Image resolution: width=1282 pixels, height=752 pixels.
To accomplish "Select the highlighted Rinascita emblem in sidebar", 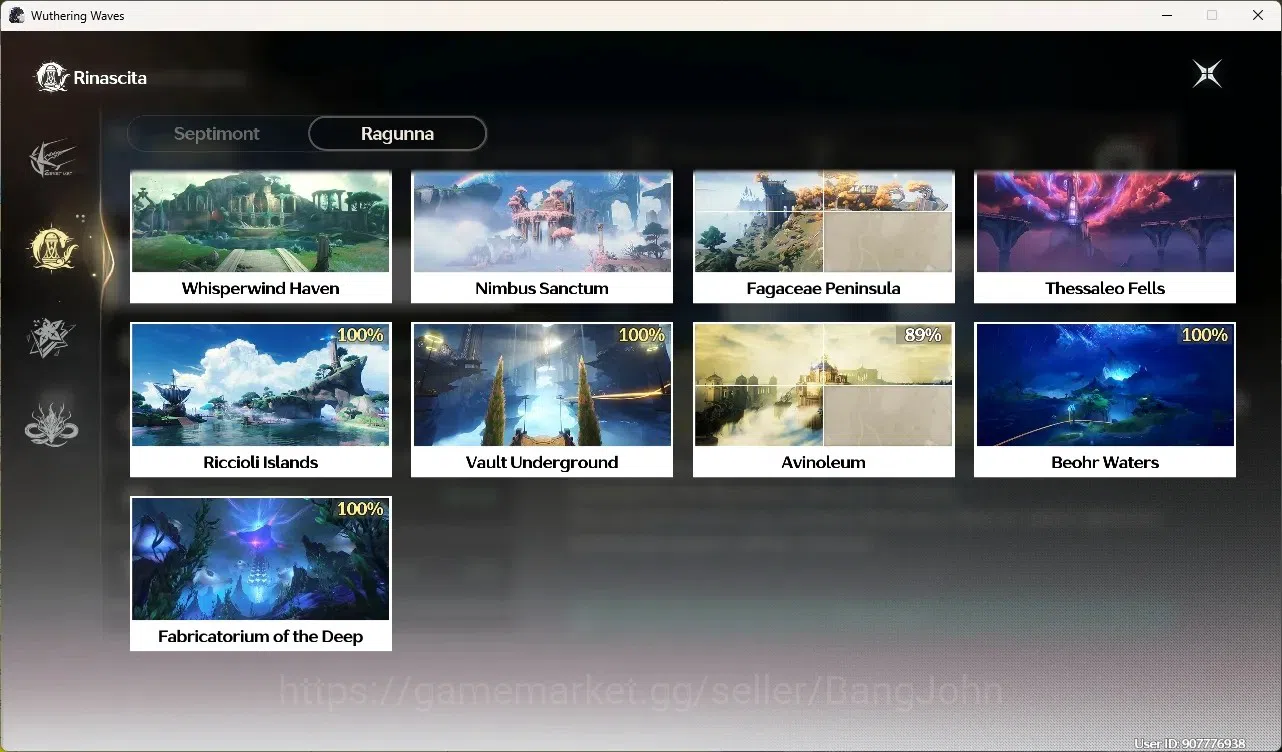I will point(52,248).
